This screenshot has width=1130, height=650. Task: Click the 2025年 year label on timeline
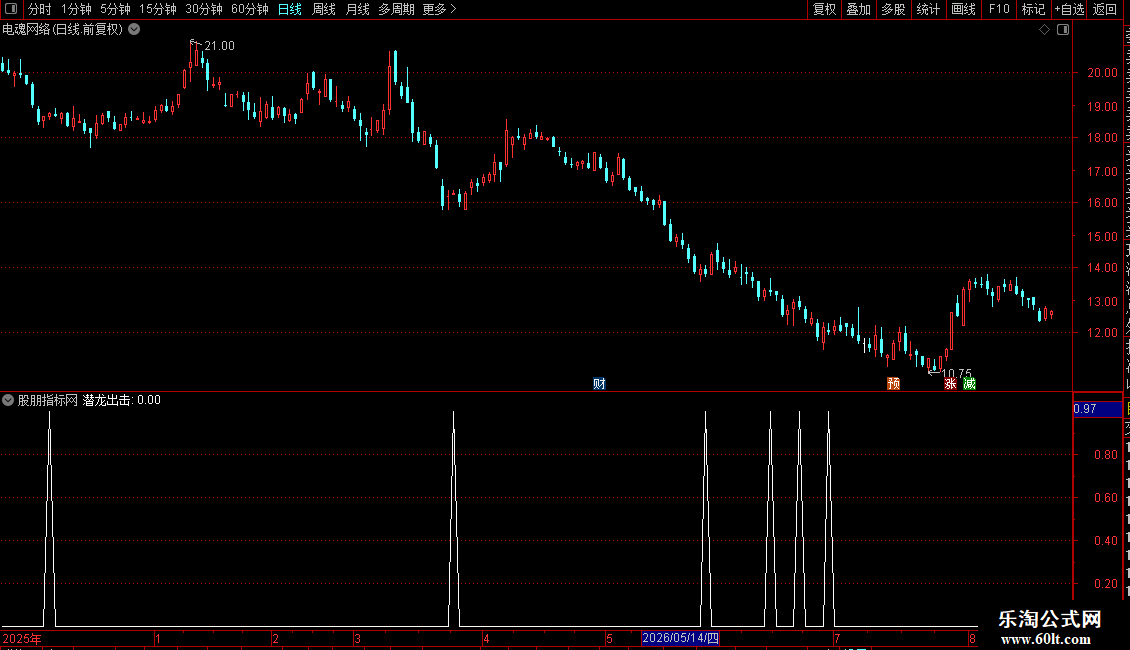22,638
